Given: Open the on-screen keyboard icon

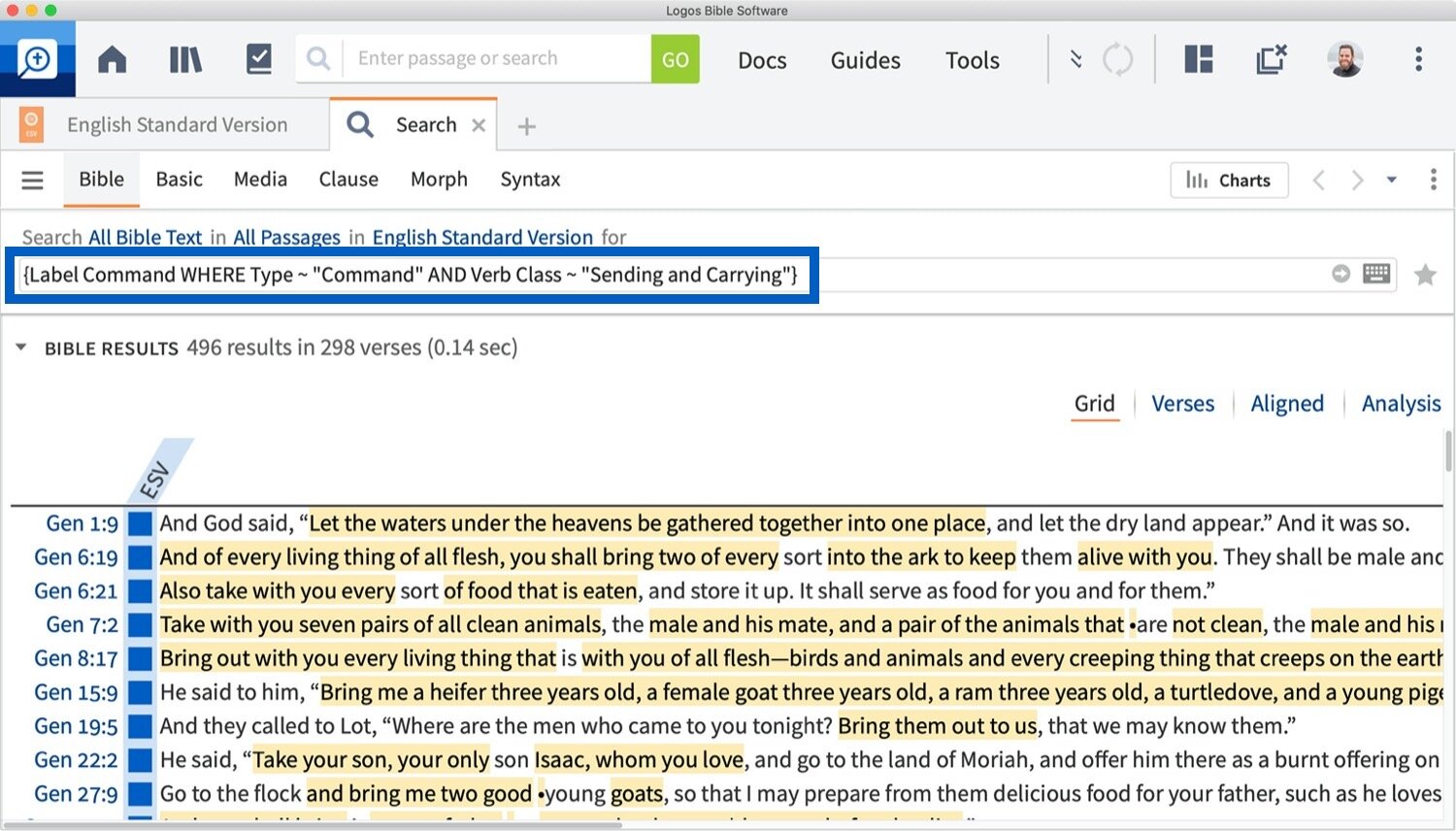Looking at the screenshot, I should 1376,274.
